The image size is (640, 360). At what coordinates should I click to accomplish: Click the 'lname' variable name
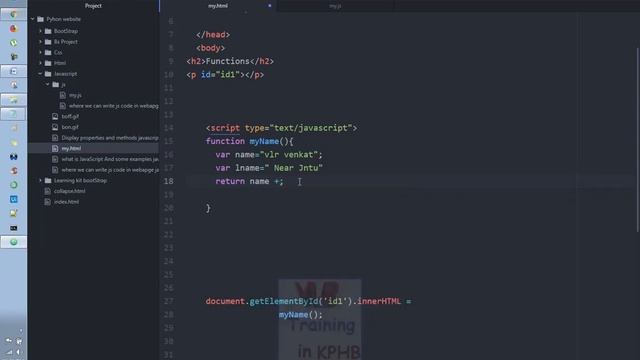[247, 168]
